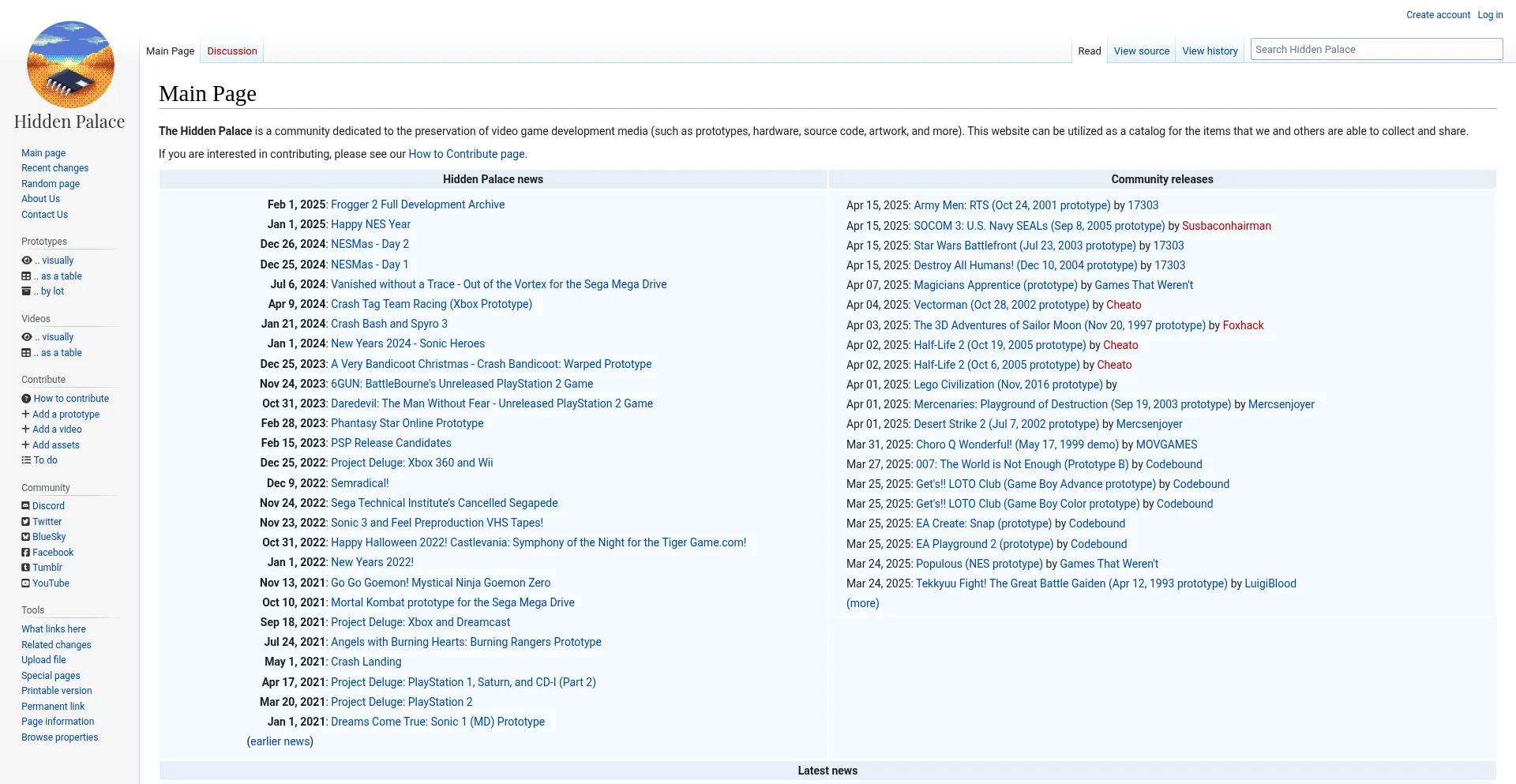Select Add a prototype plus link

(66, 415)
